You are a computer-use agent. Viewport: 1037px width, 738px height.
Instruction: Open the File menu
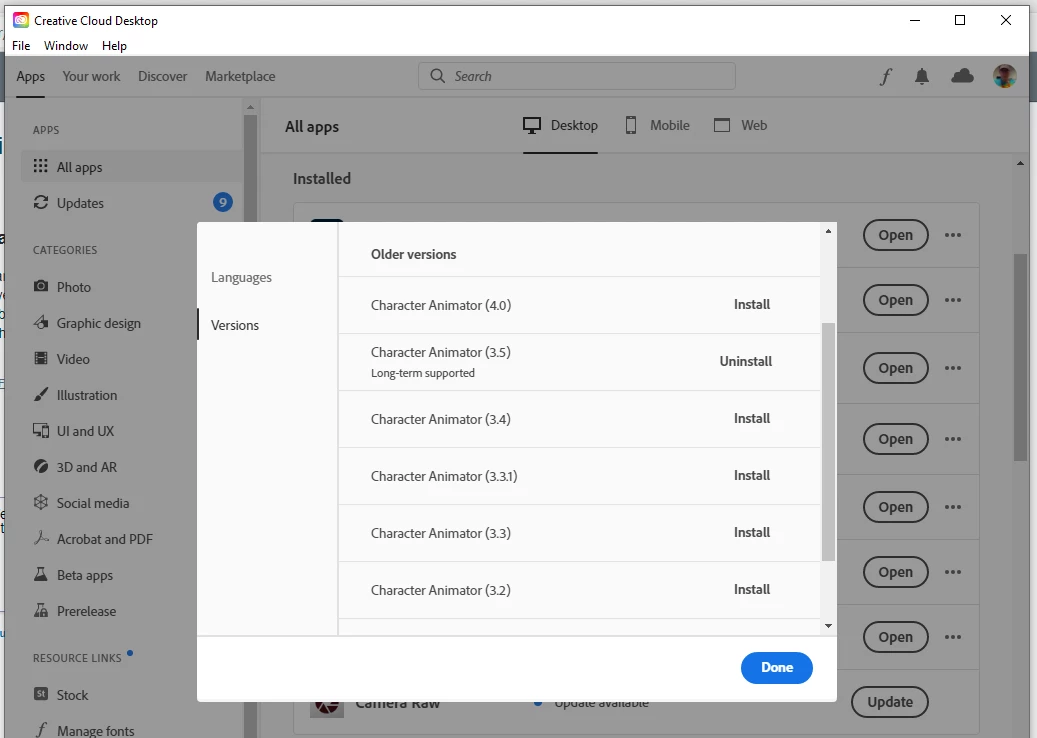tap(21, 46)
